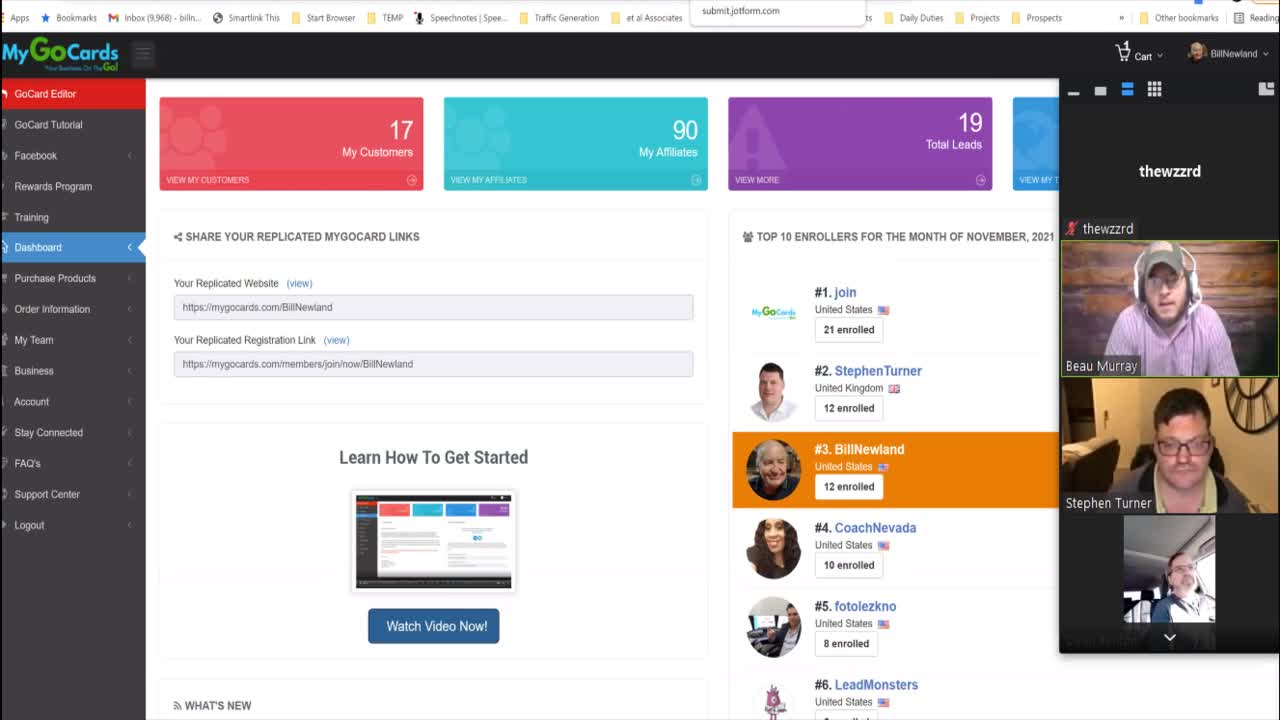This screenshot has height=720, width=1280.
Task: Minimize the Zoom video panel
Action: pos(1073,91)
